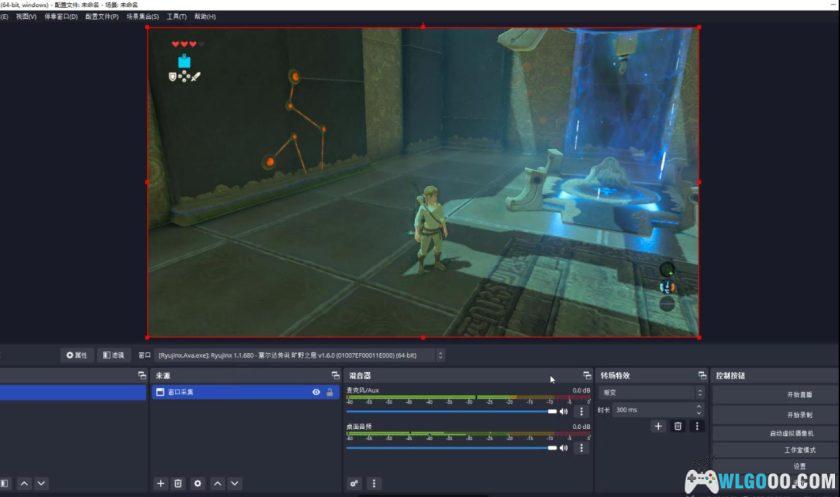Click 滤镜 filters button in source toolbar
The height and width of the screenshot is (497, 840).
[114, 355]
